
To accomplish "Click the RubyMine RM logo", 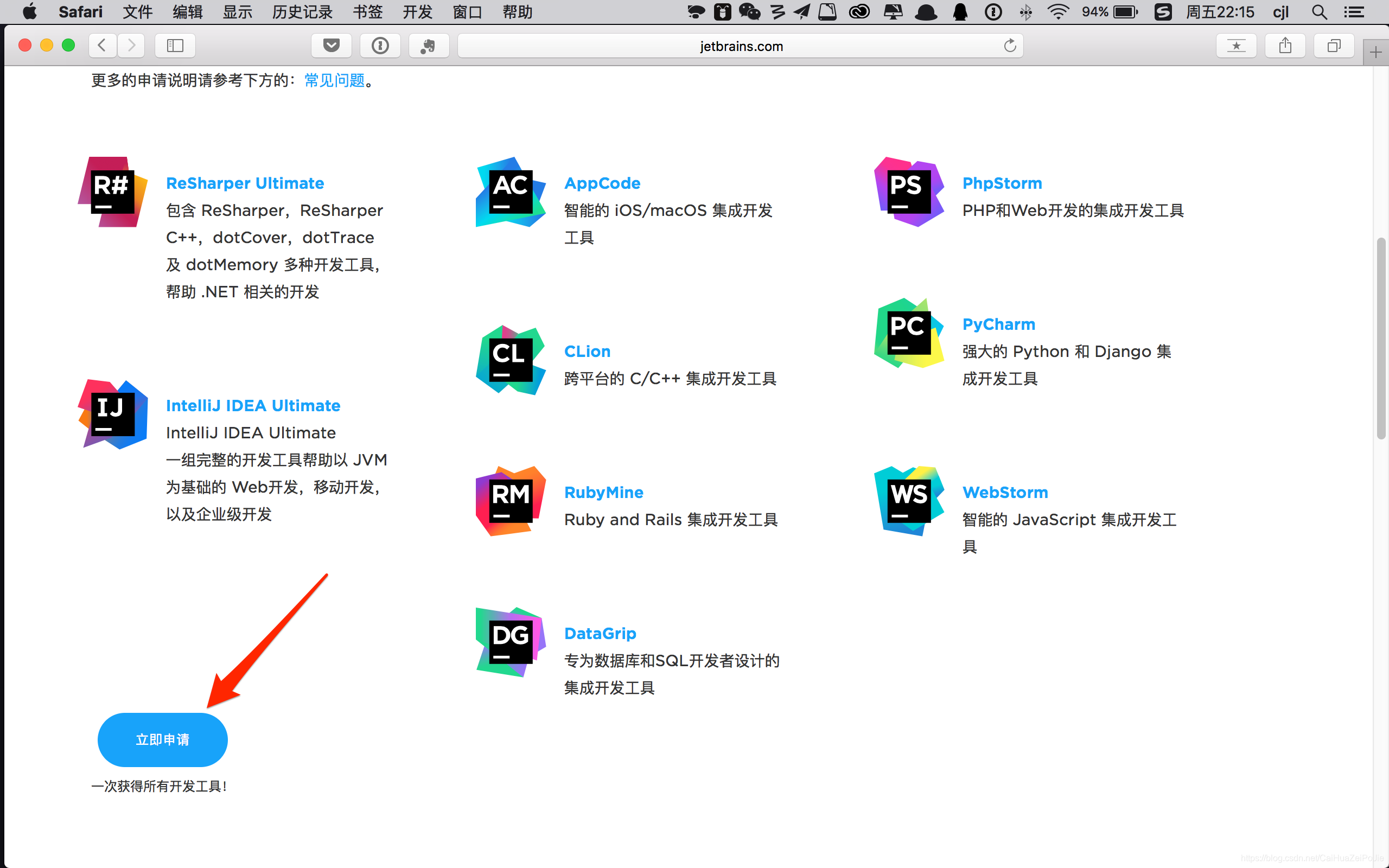I will click(511, 501).
